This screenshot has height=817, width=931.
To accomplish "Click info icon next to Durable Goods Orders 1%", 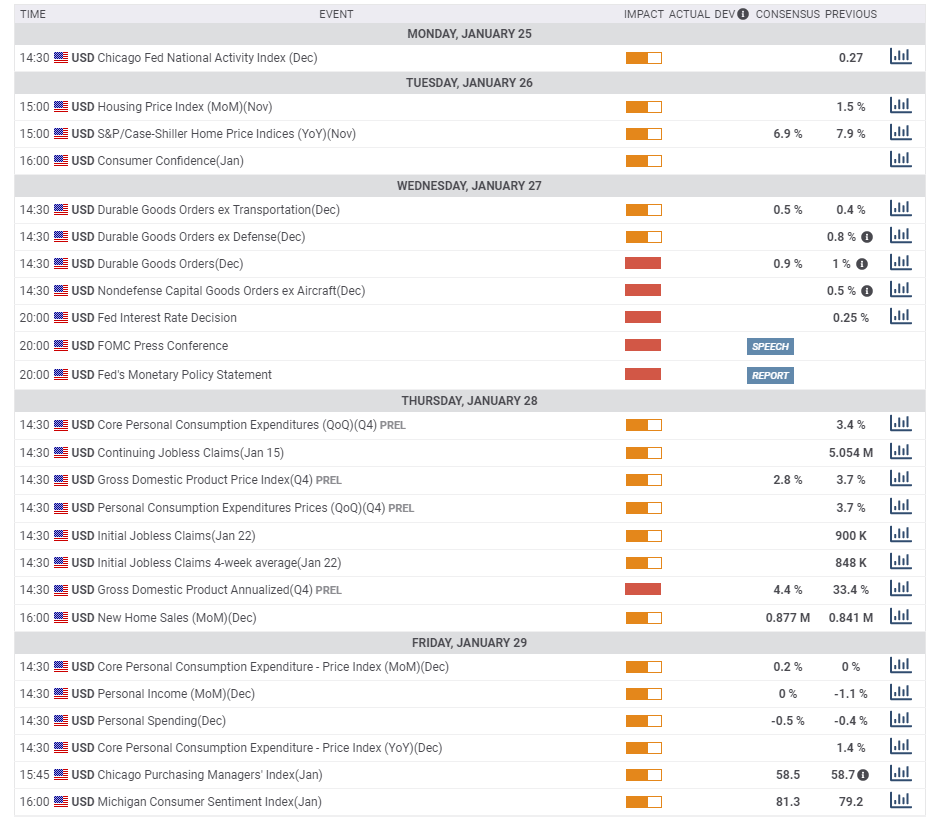I will [862, 264].
